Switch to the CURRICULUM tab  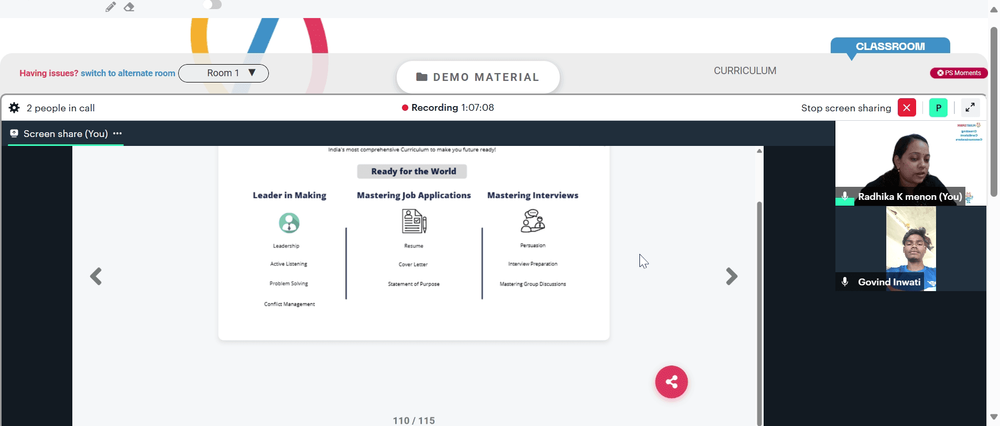click(745, 71)
